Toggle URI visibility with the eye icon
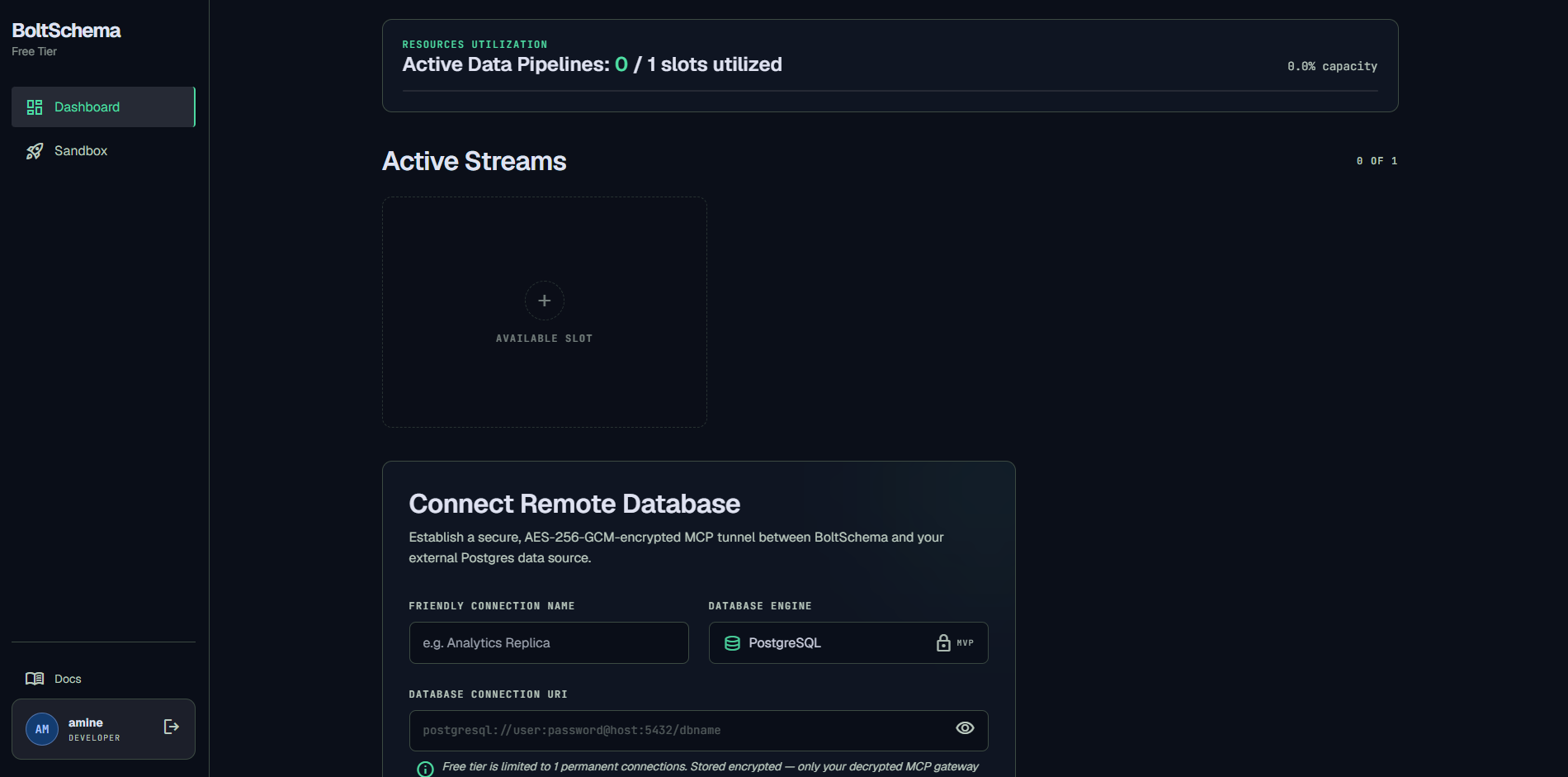Viewport: 1568px width, 777px height. click(x=965, y=727)
